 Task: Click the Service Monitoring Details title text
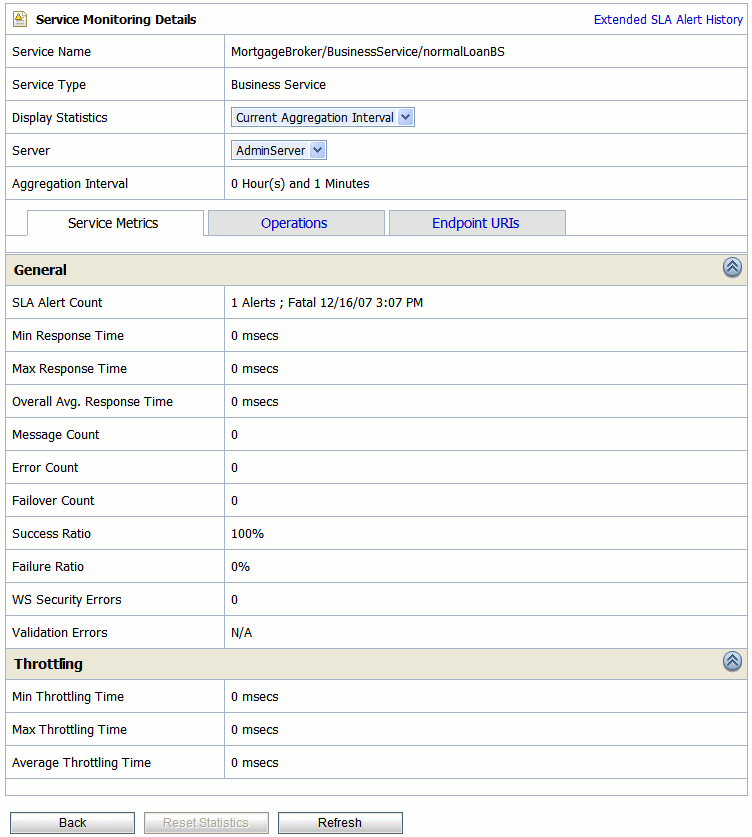point(116,20)
